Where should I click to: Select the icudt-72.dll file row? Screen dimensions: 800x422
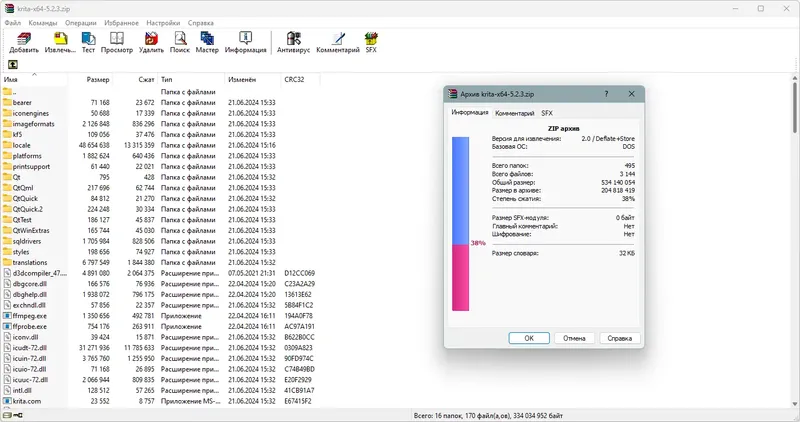158,348
